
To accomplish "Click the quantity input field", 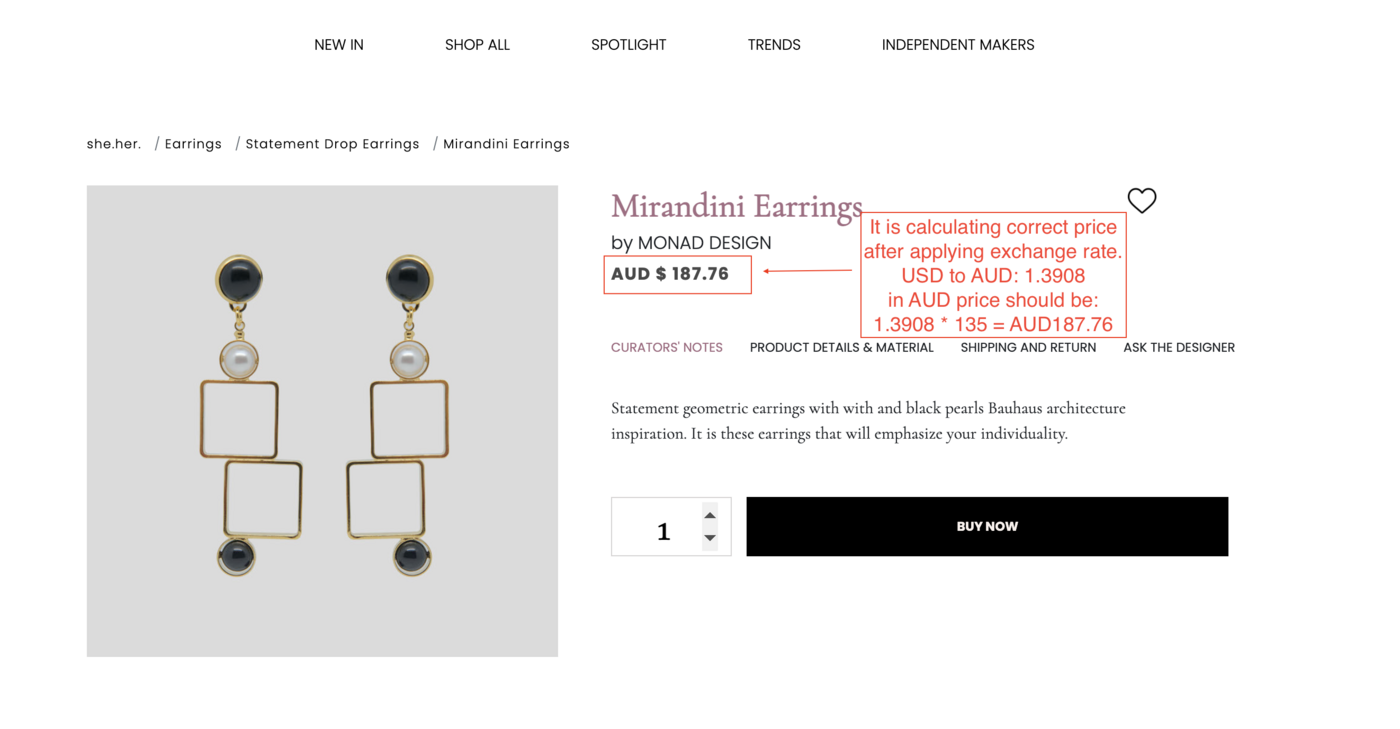I will [671, 527].
